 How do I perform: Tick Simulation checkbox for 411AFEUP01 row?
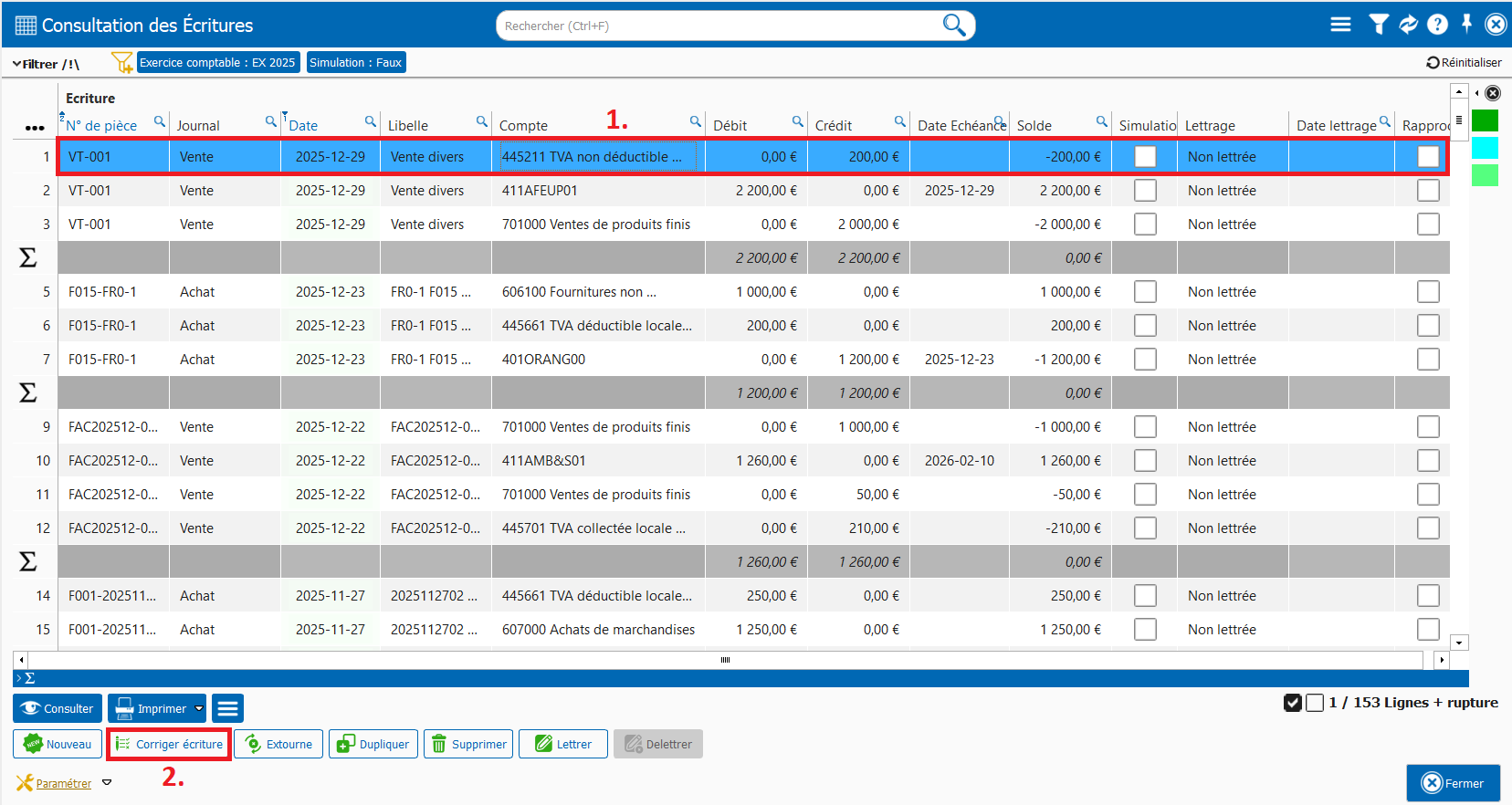1145,191
